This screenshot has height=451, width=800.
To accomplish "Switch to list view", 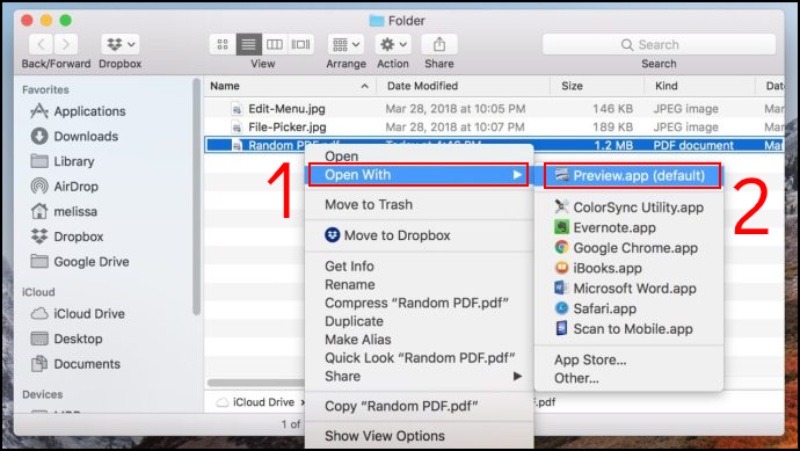I will tap(248, 45).
